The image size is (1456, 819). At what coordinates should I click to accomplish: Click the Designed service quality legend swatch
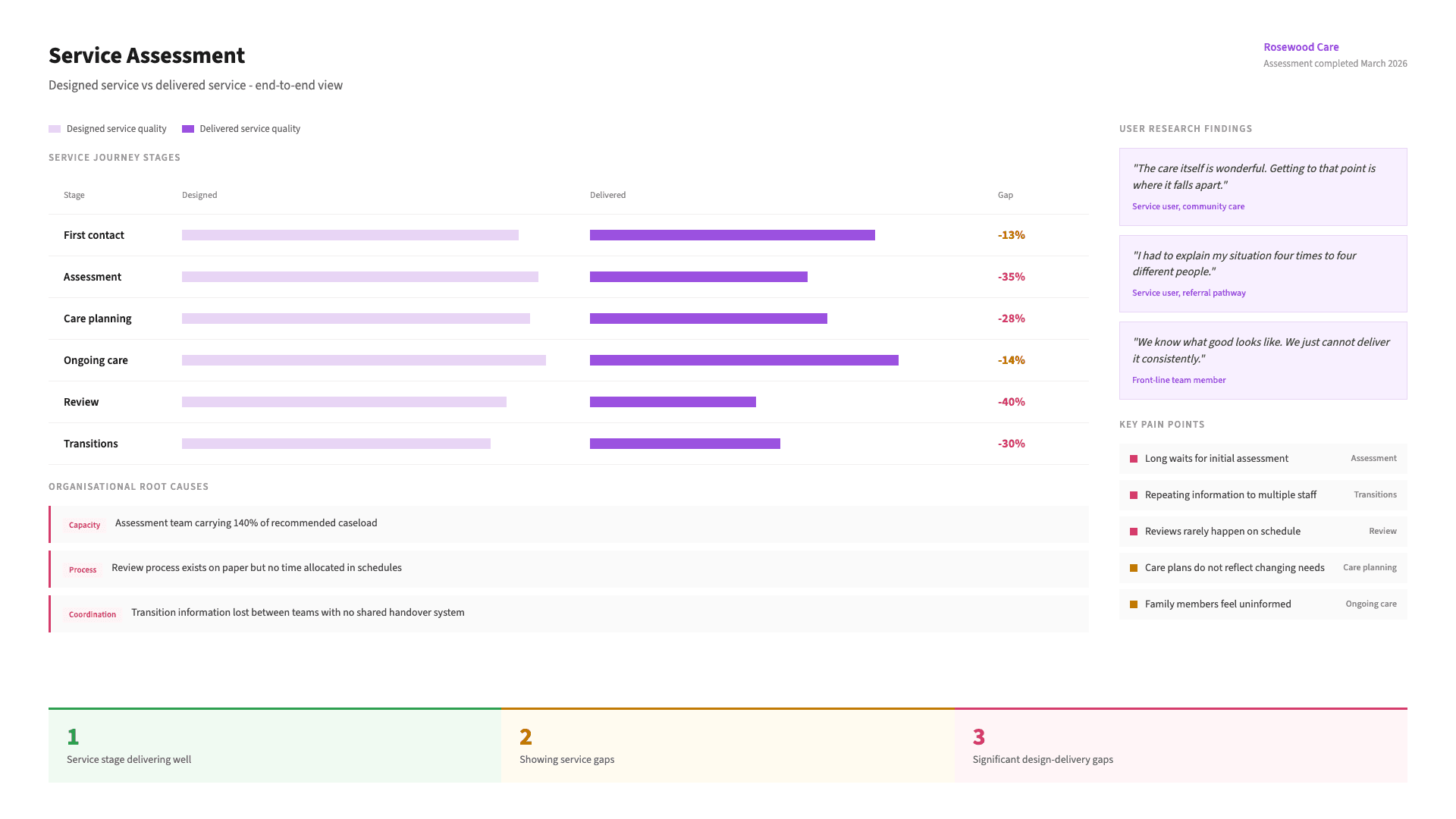click(55, 129)
